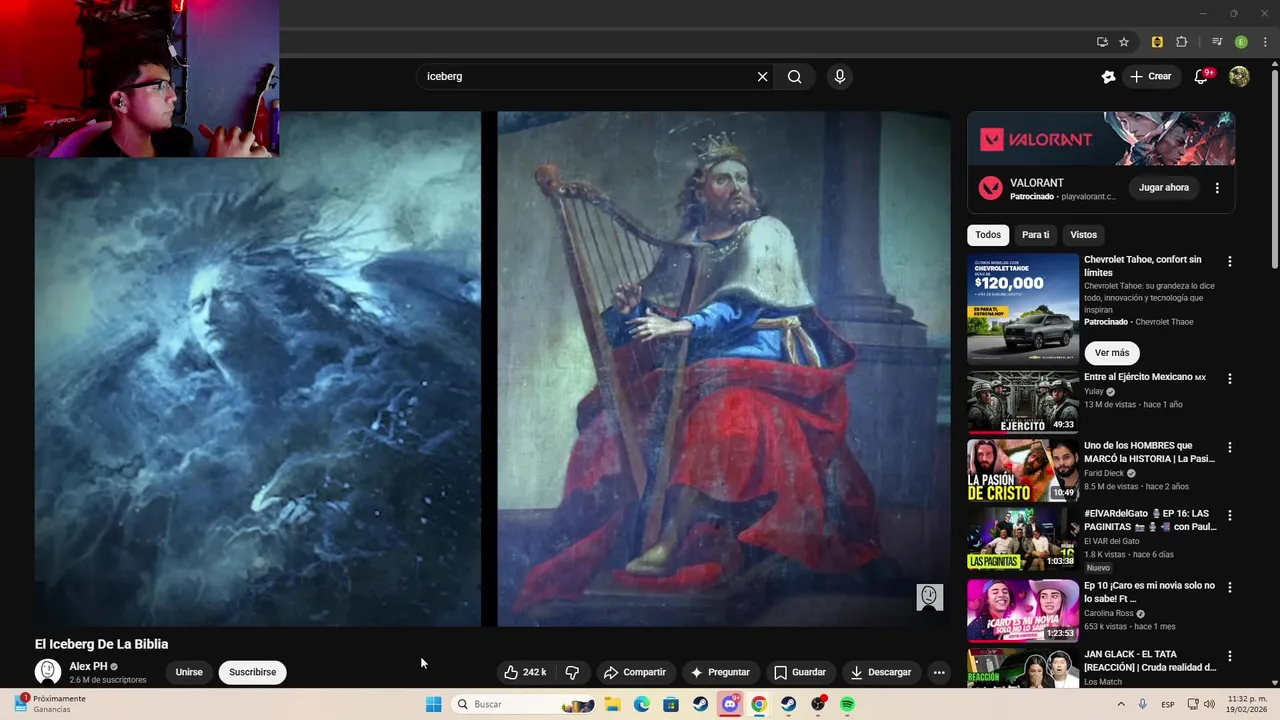
Task: Click the star-shaped icon beside Crear
Action: coord(1108,76)
